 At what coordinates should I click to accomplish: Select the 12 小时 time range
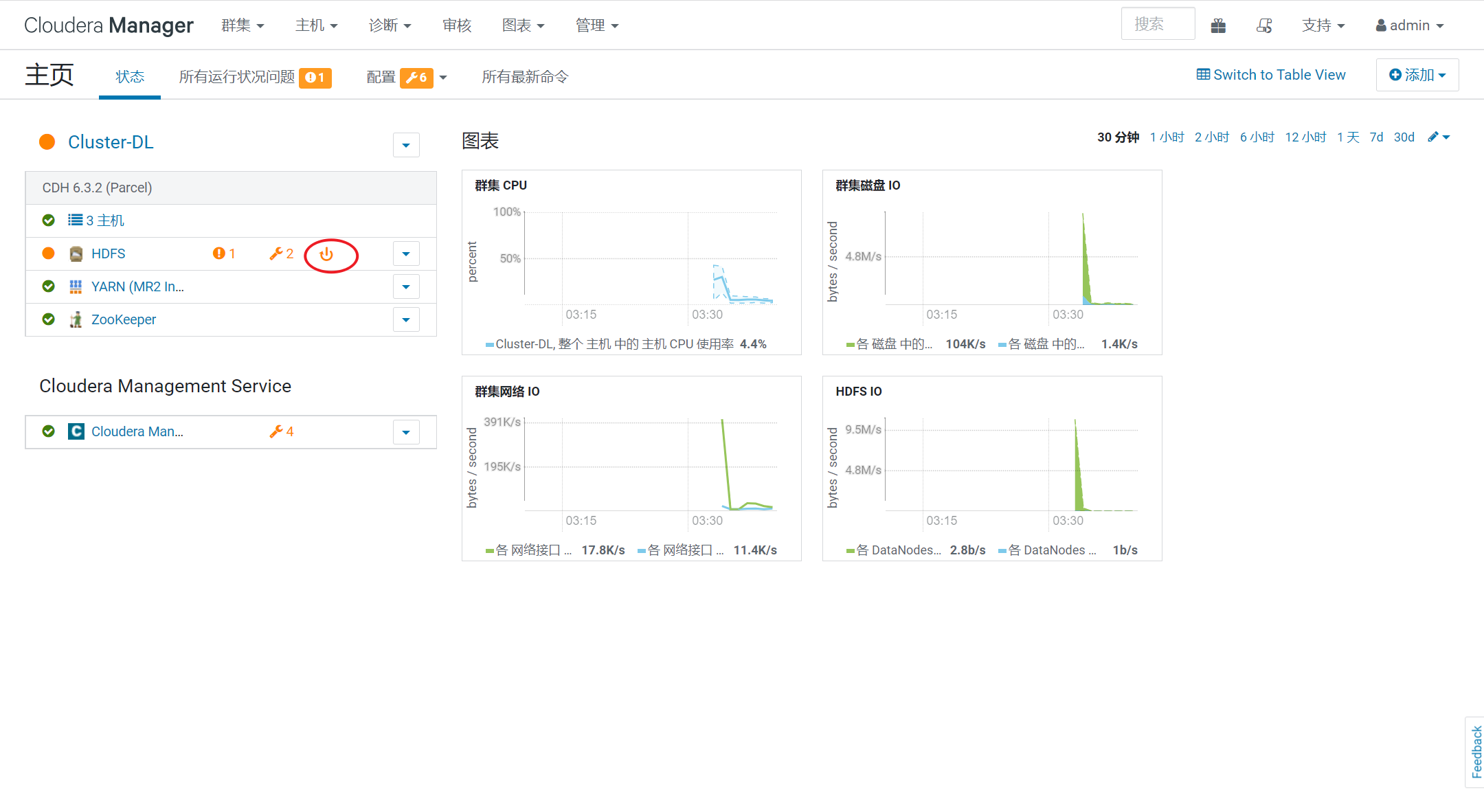click(1305, 137)
